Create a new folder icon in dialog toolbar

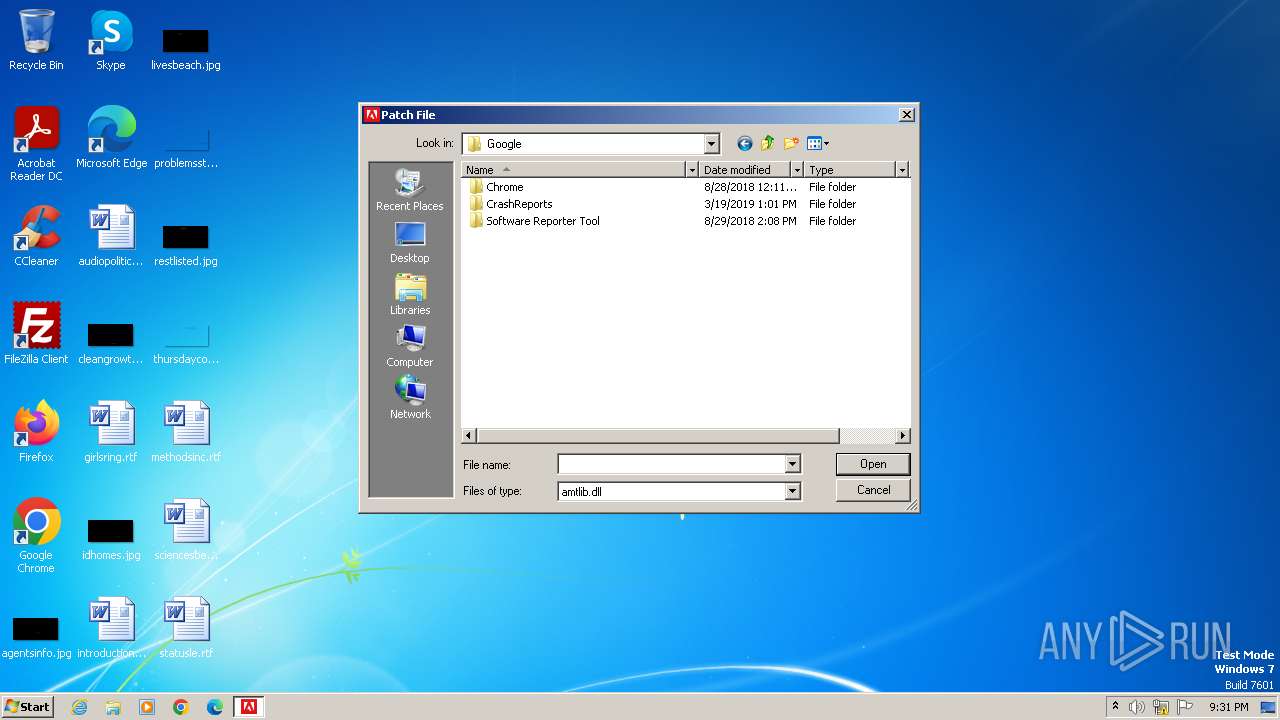click(792, 144)
